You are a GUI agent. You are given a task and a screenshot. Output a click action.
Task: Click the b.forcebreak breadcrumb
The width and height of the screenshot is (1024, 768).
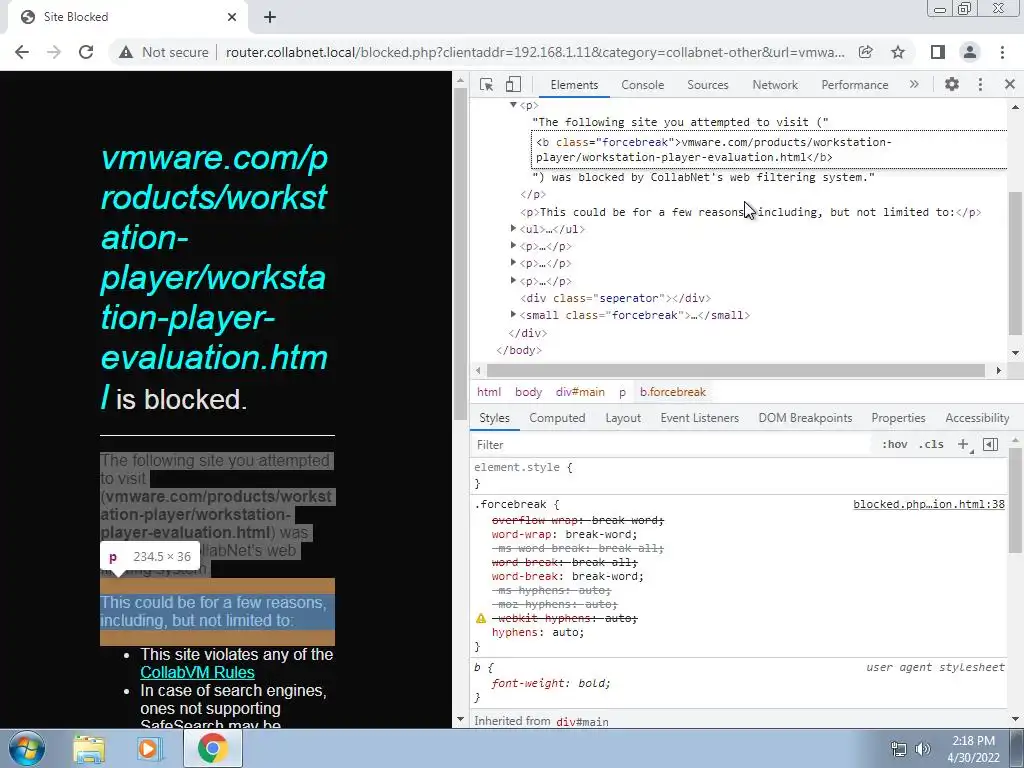673,392
